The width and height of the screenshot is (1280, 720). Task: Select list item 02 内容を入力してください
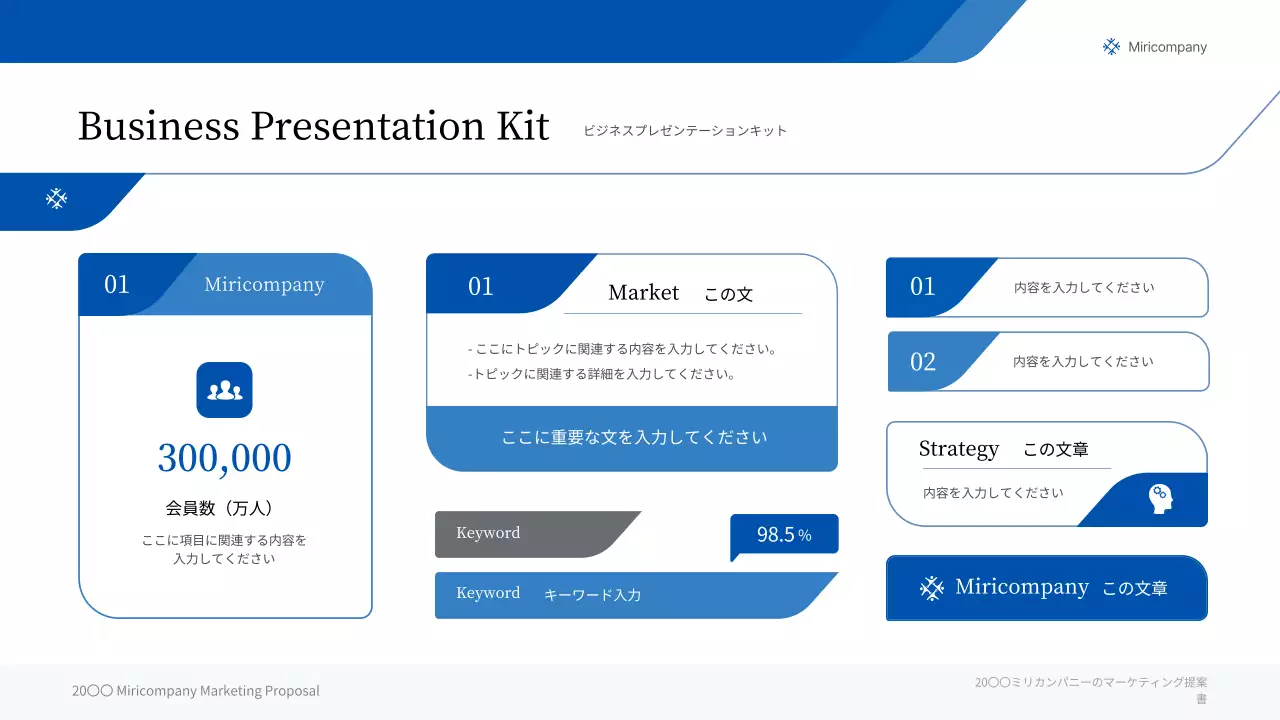click(x=1083, y=362)
